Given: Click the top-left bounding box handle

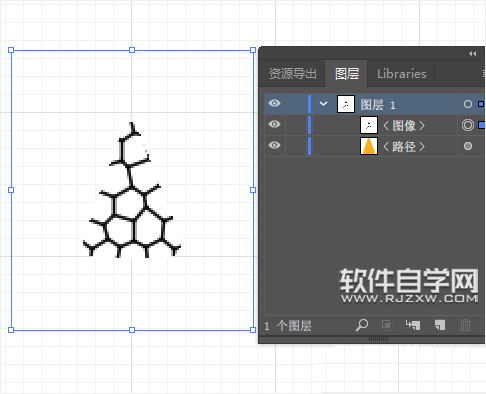Looking at the screenshot, I should 11,50.
